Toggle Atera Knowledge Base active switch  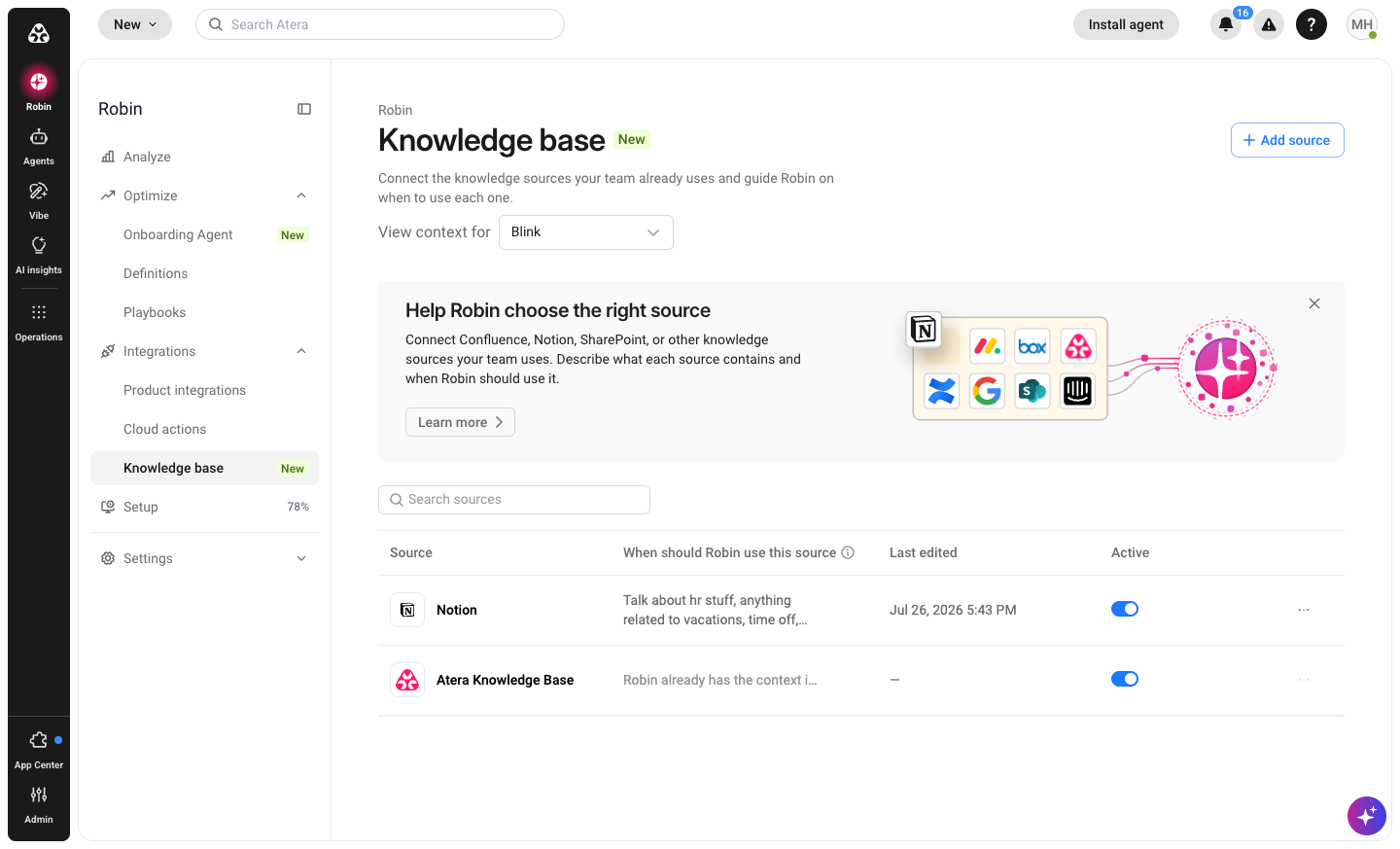(1125, 679)
